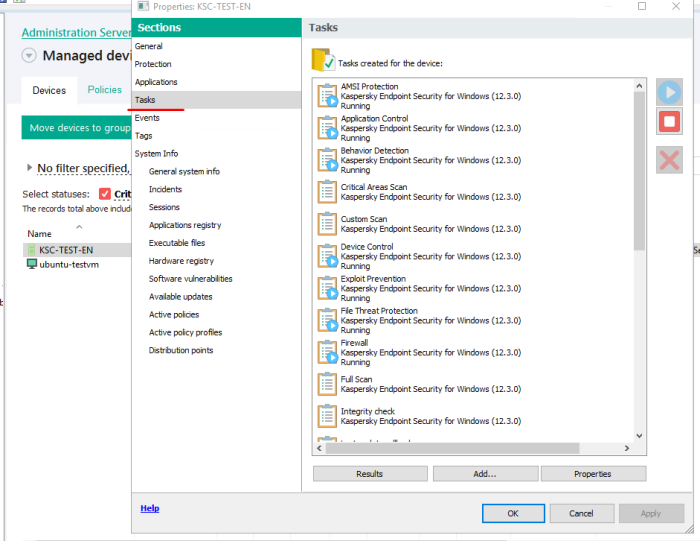Click the KSC-TEST-EN device icon
700x541 pixels.
click(32, 250)
